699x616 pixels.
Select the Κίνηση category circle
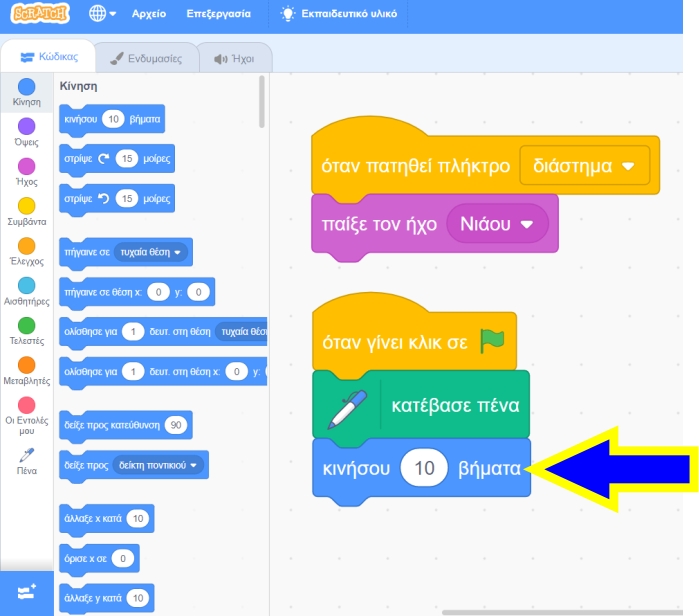click(x=27, y=87)
